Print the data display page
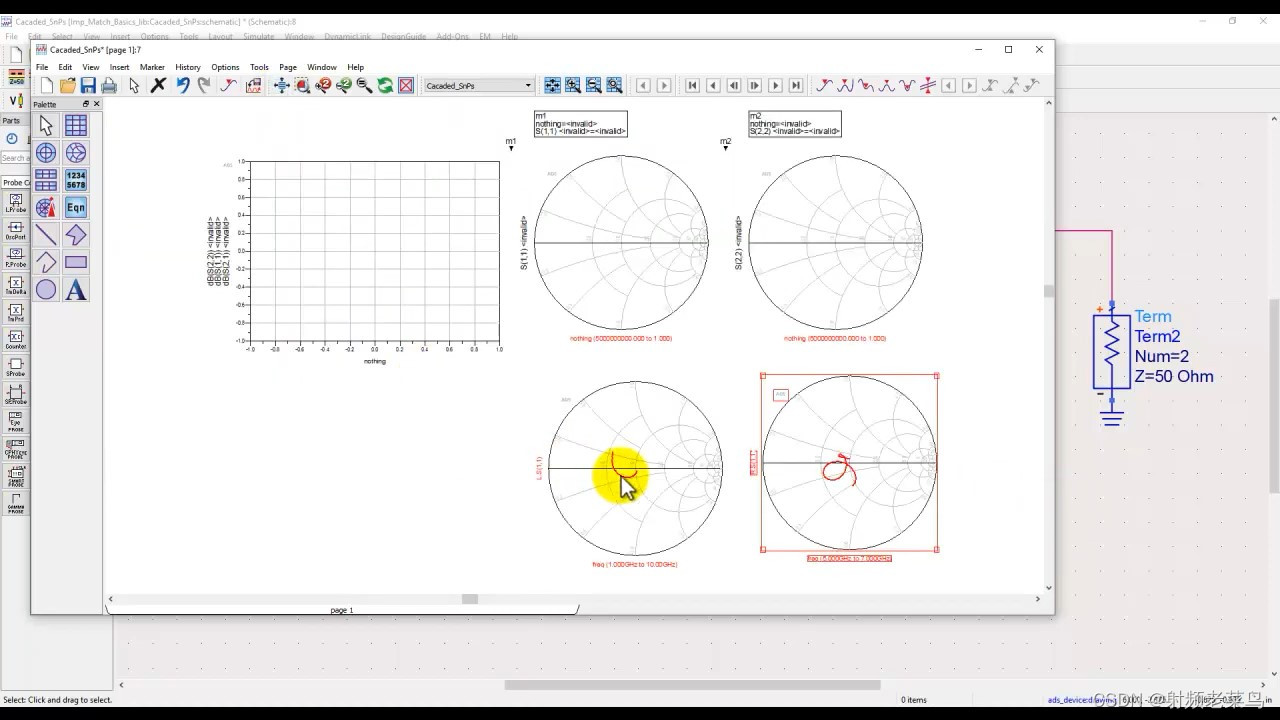This screenshot has width=1280, height=720. point(109,86)
